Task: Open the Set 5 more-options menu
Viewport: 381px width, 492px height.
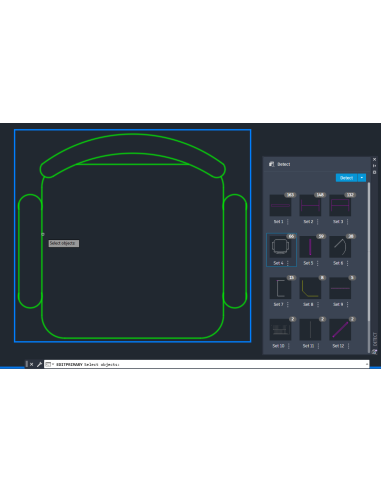Action: (318, 263)
